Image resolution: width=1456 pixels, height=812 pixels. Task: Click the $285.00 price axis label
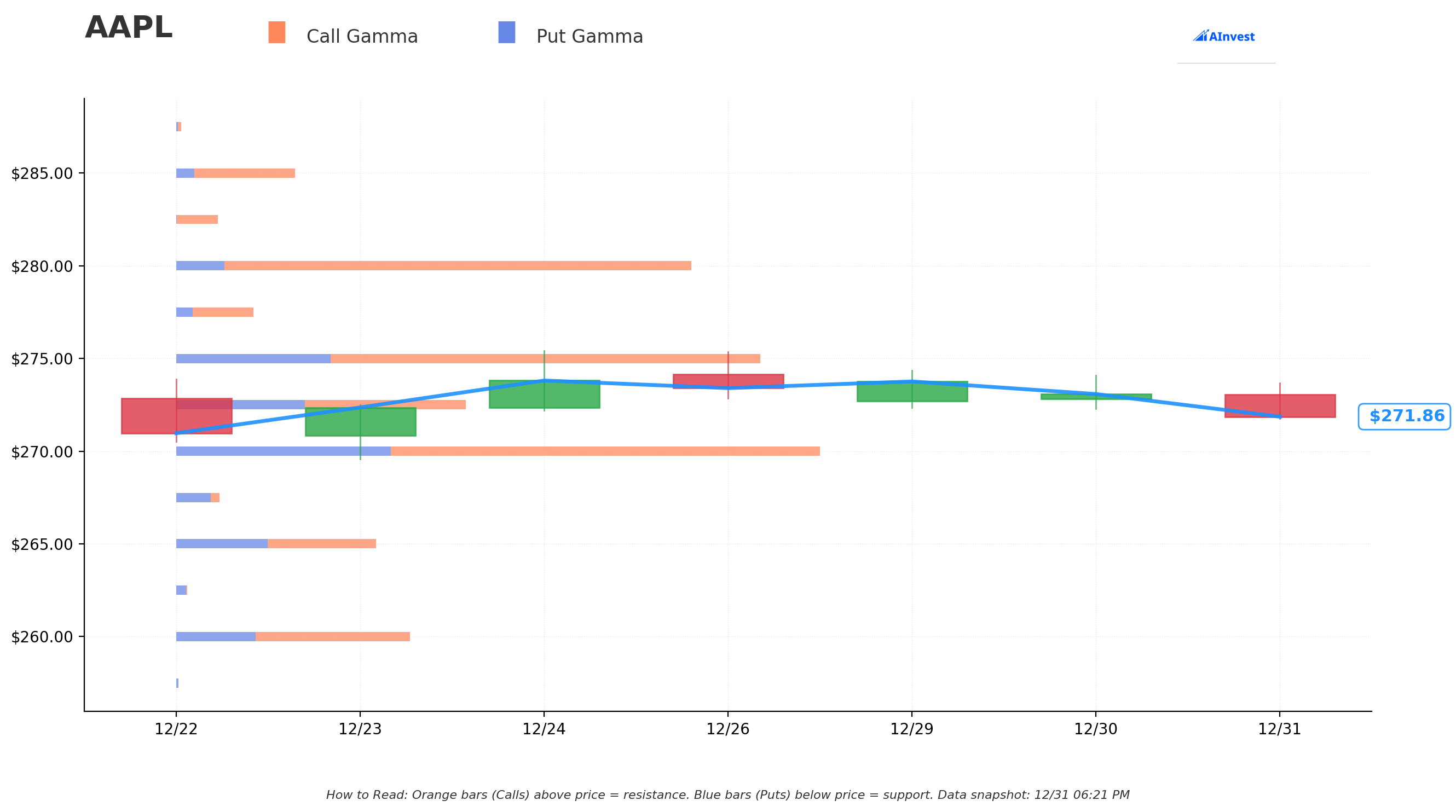pos(42,173)
